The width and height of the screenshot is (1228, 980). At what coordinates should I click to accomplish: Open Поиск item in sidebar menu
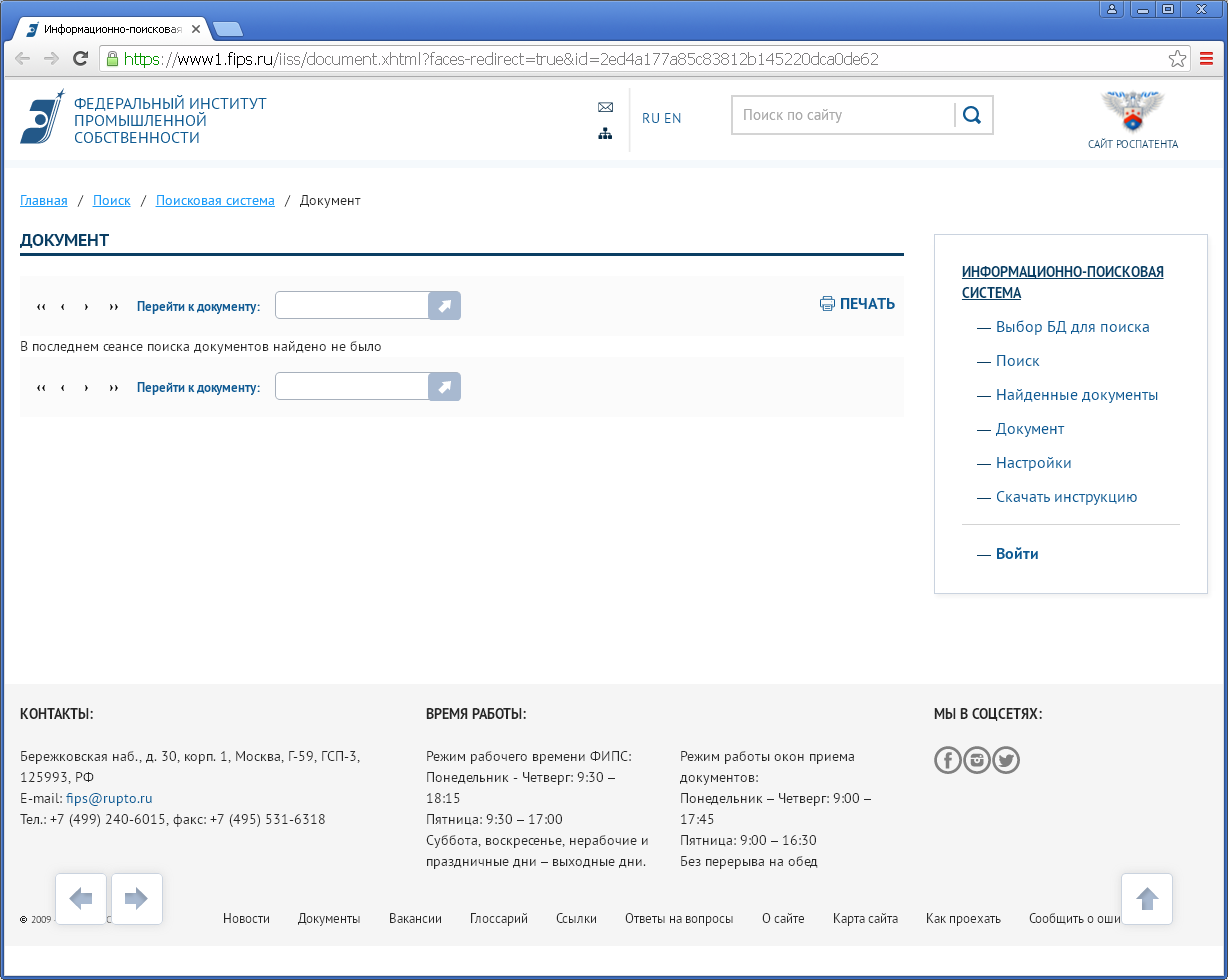1018,361
